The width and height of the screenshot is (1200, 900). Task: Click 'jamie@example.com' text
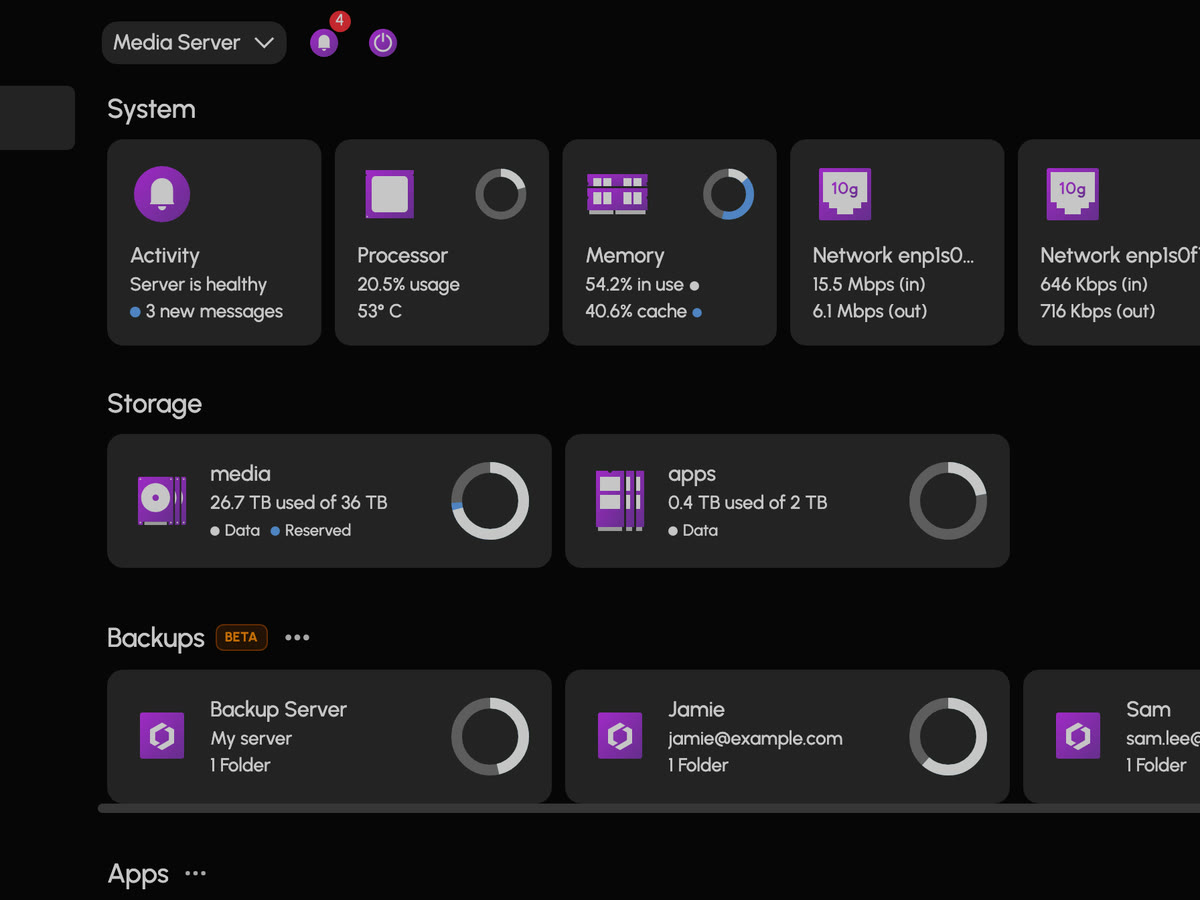755,738
